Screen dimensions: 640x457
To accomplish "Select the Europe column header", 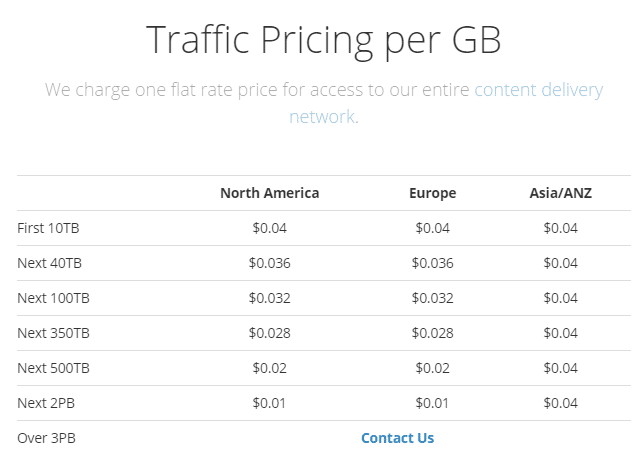I will pos(432,193).
